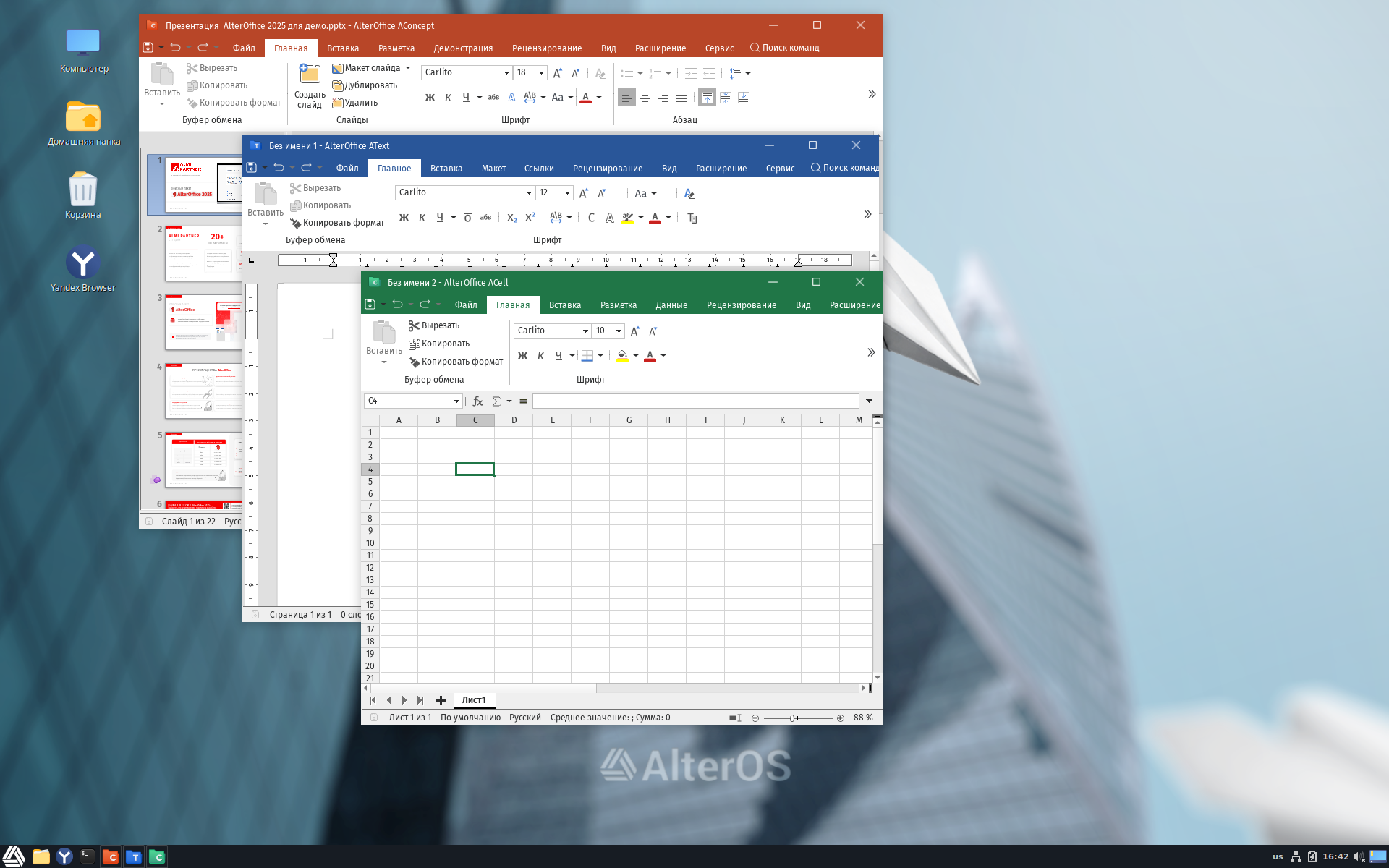Click Русский language in ACell status bar
1389x868 pixels.
(x=525, y=718)
